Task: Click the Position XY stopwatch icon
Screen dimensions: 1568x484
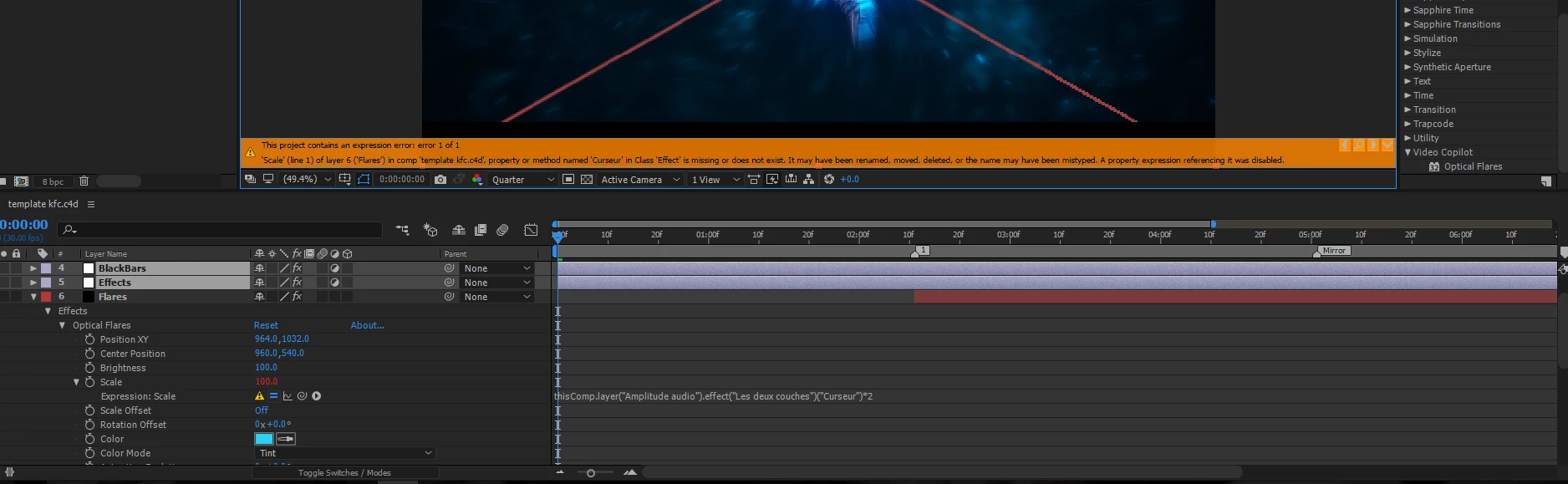Action: pyautogui.click(x=89, y=339)
